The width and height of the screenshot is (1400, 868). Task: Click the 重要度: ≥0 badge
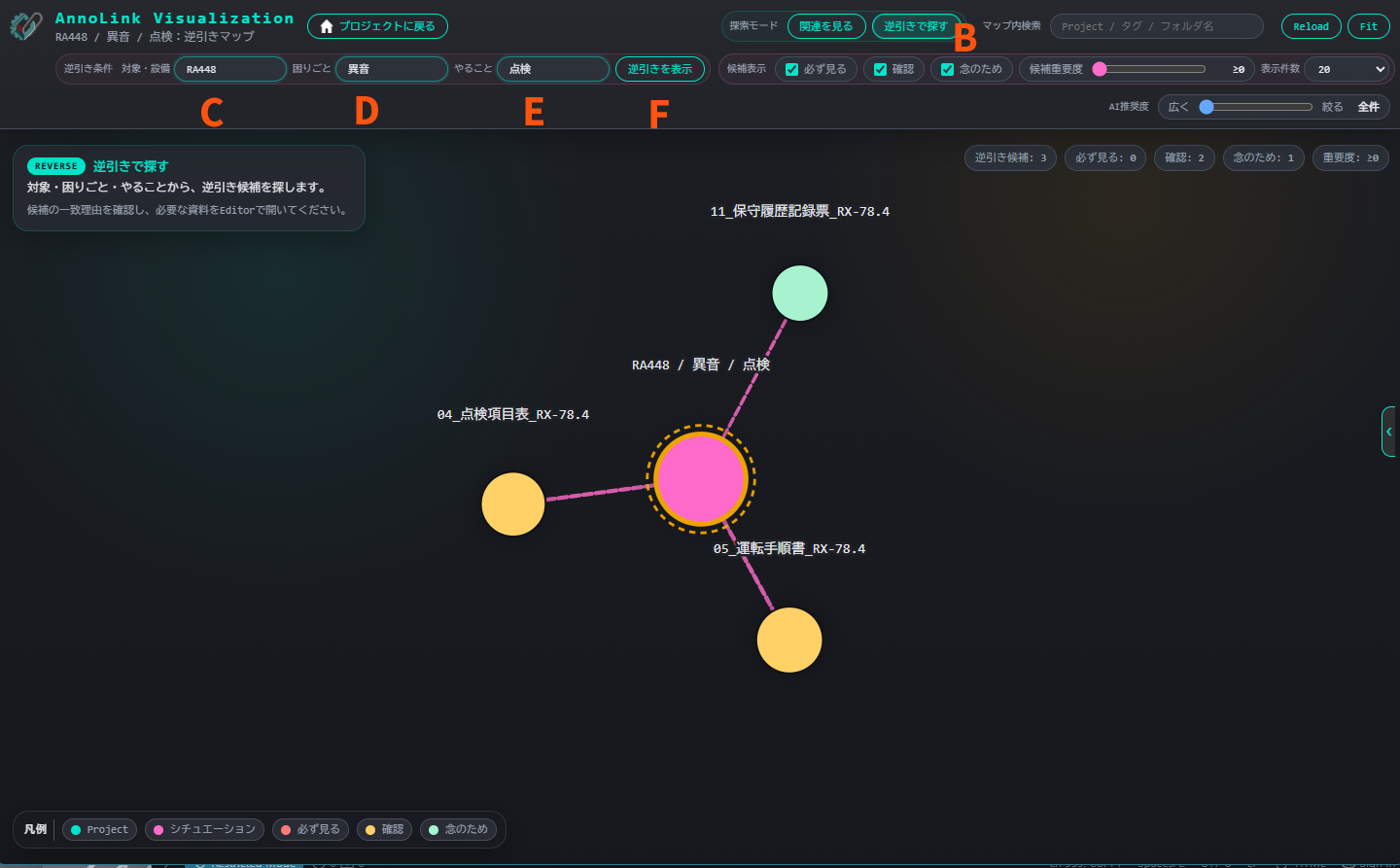(x=1350, y=157)
